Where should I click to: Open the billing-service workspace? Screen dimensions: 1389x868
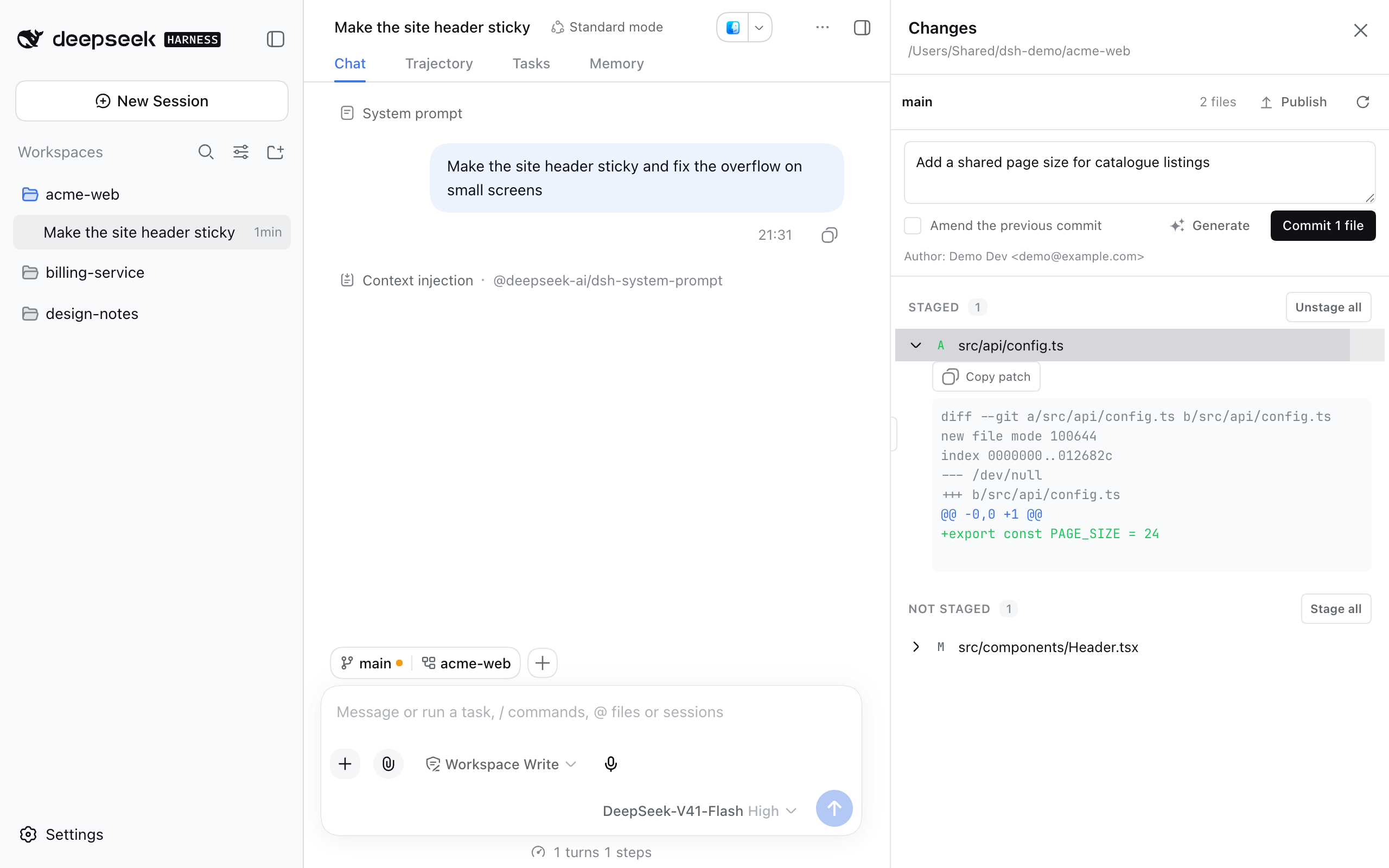151,272
